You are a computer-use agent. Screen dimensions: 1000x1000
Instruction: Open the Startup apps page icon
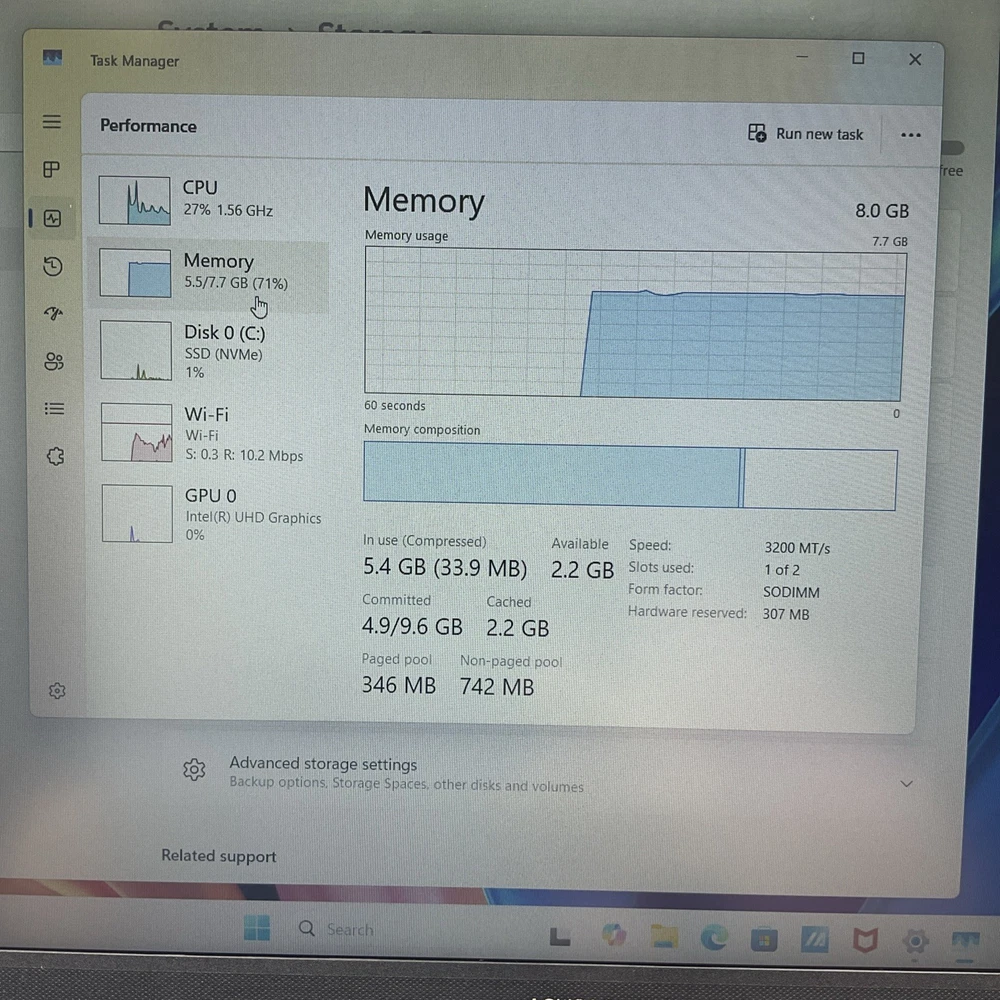pyautogui.click(x=53, y=314)
